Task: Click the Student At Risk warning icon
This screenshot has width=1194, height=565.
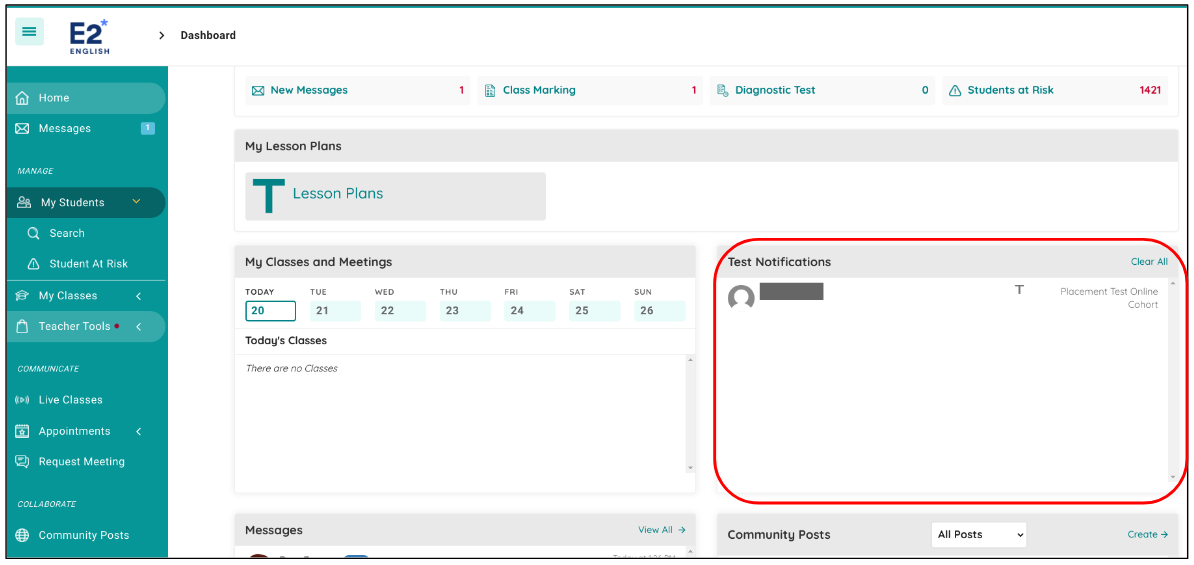Action: pyautogui.click(x=33, y=264)
